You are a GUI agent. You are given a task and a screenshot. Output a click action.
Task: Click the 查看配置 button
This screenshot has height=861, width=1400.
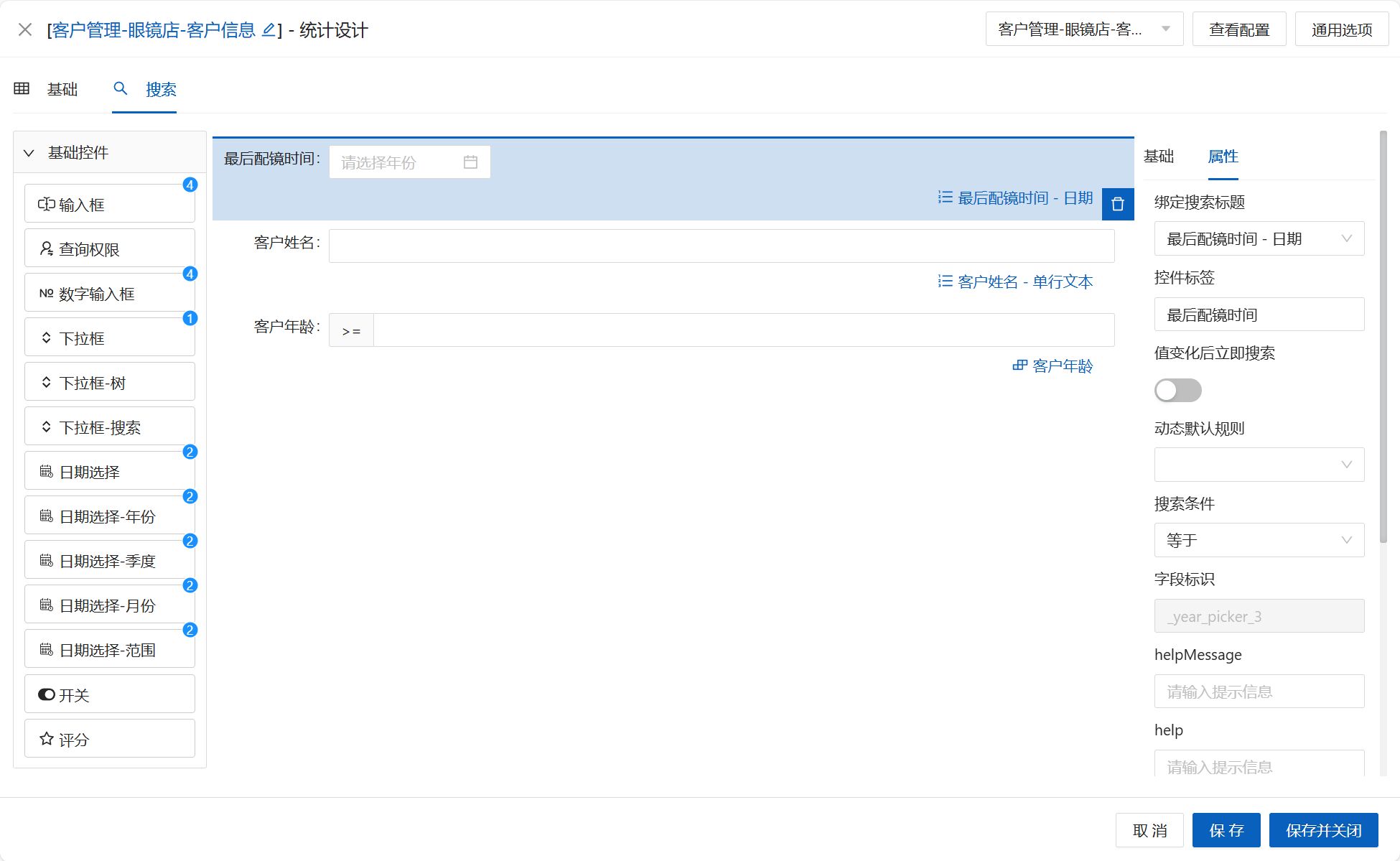(x=1238, y=29)
